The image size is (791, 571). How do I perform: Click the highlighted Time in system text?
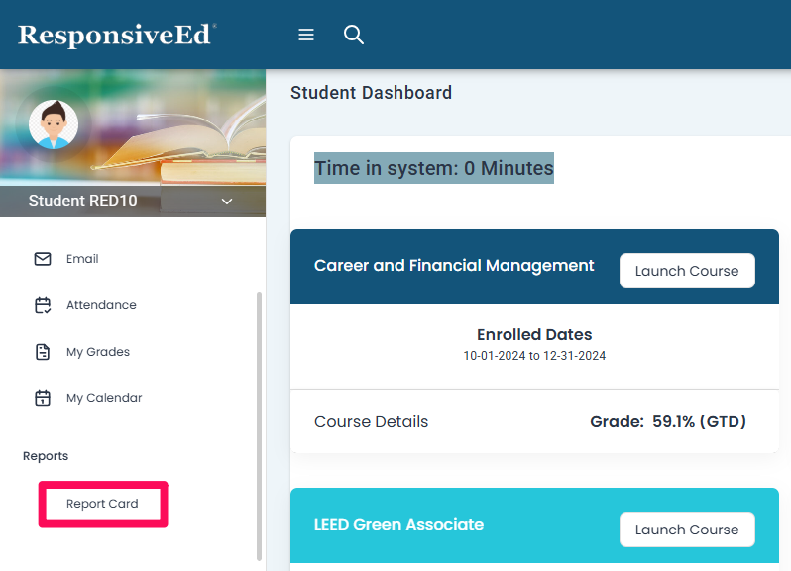[x=433, y=168]
